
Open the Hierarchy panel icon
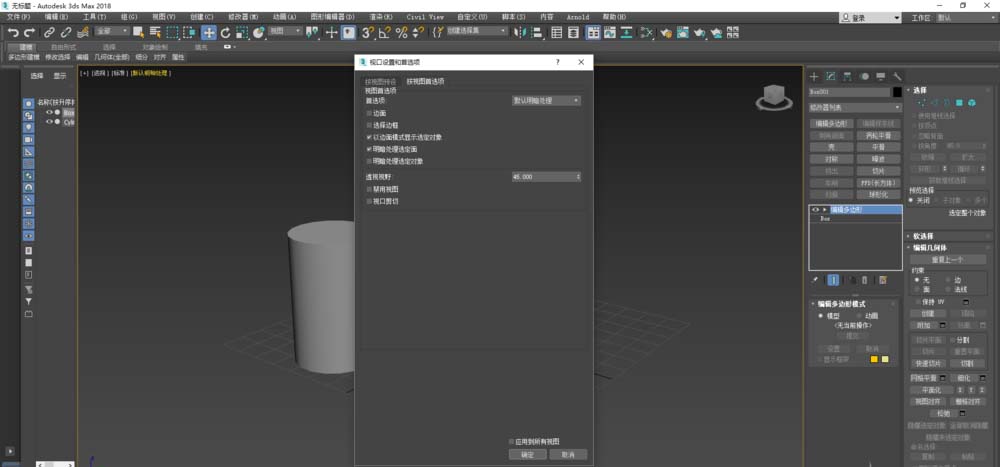[x=848, y=76]
